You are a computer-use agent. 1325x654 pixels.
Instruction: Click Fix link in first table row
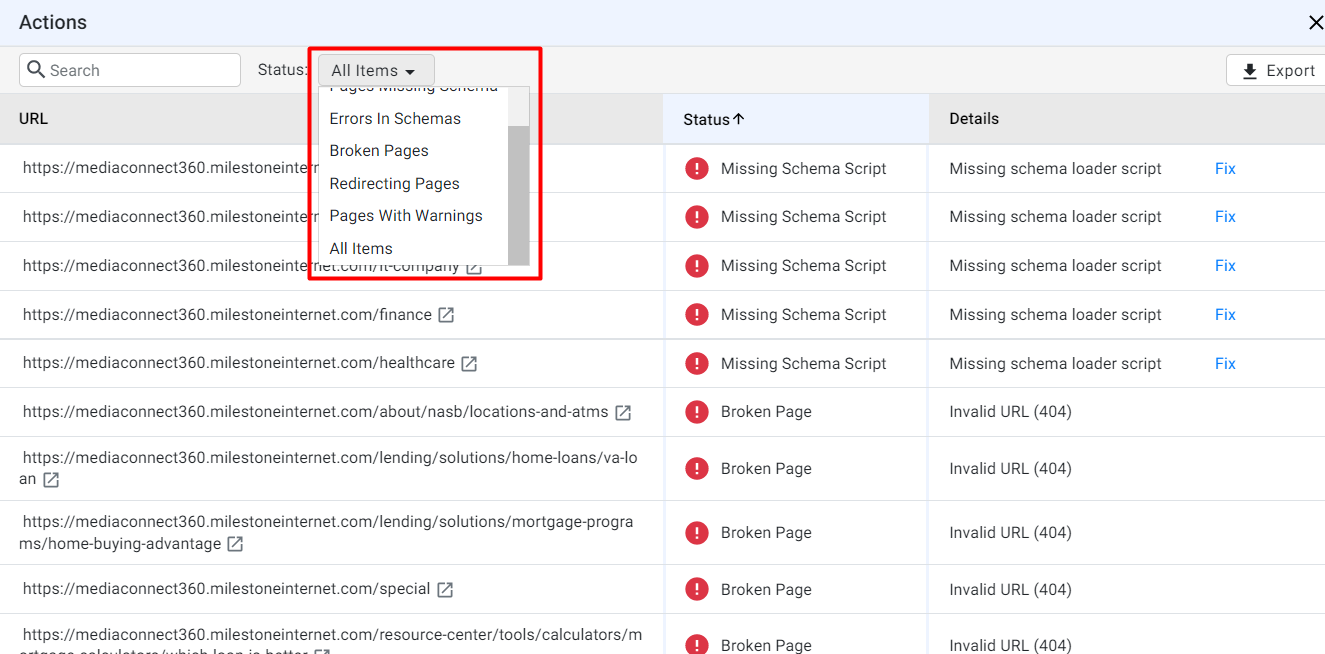tap(1225, 168)
